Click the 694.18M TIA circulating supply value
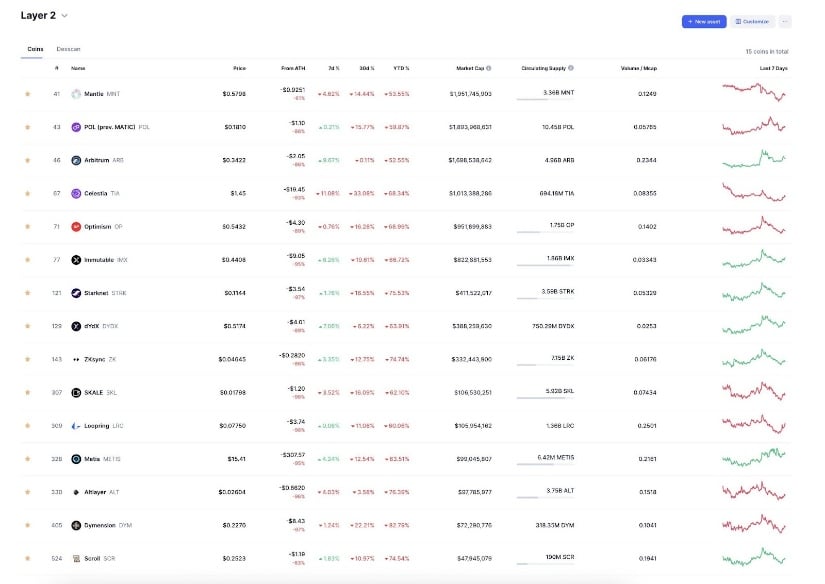This screenshot has width=825, height=584. click(x=557, y=194)
